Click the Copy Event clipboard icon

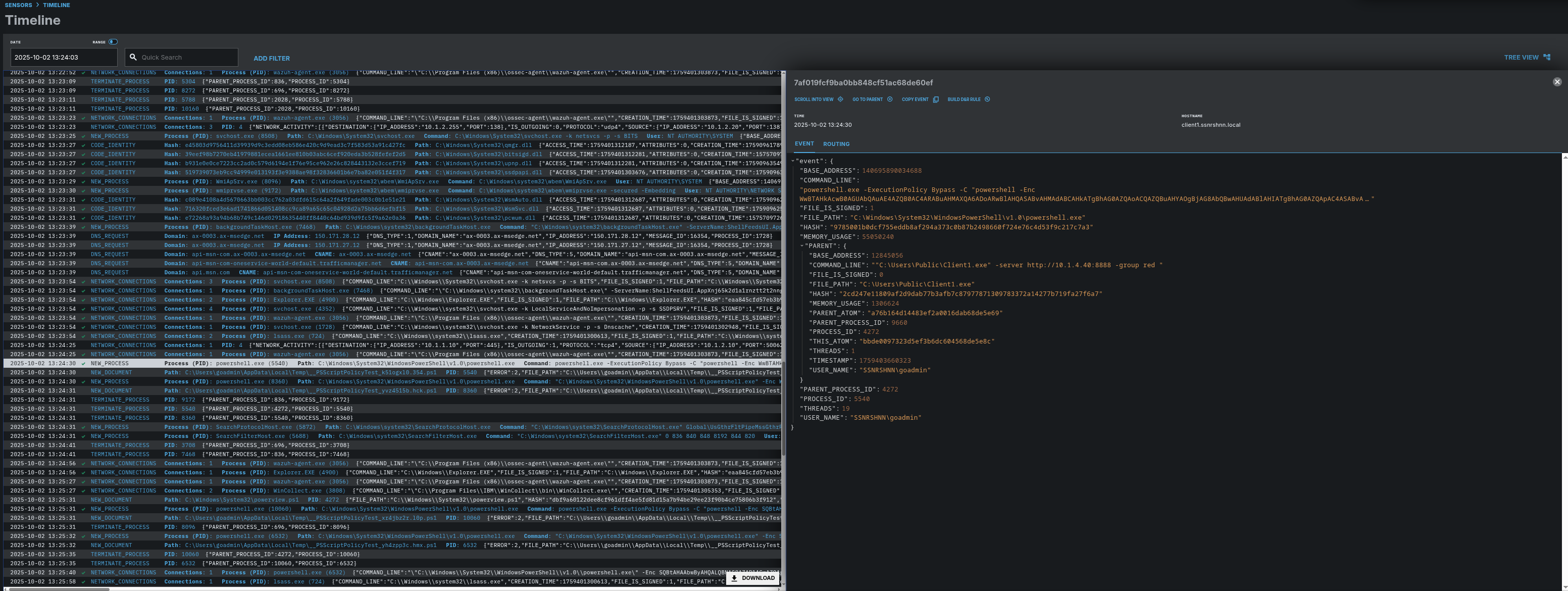[936, 99]
